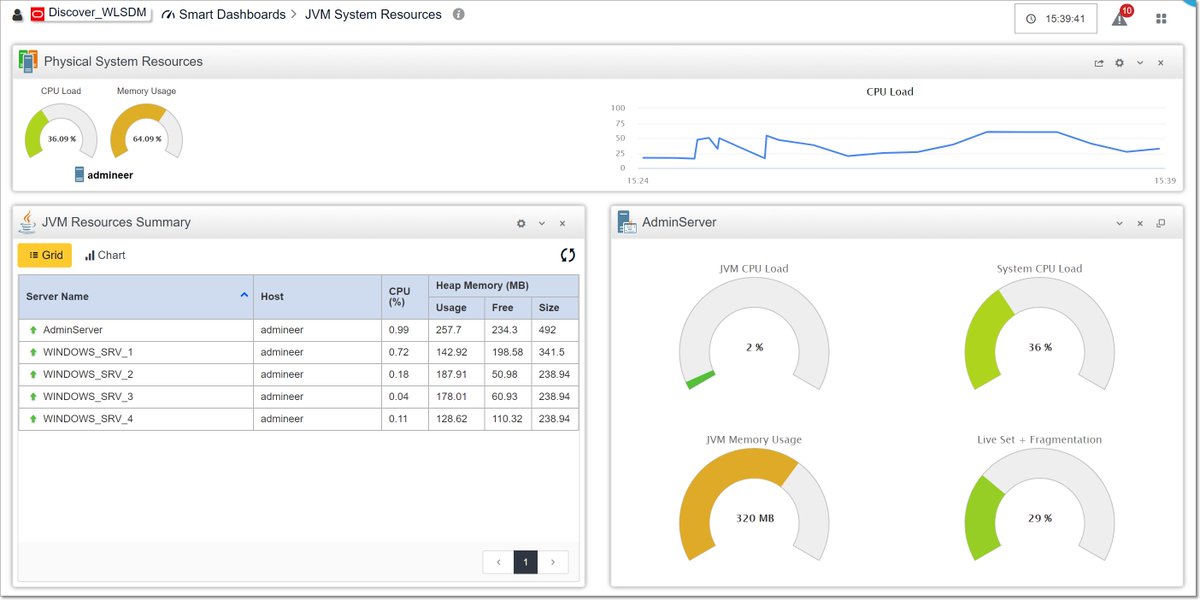Click the CPU Load 36.09 % gauge
Viewport: 1200px width, 600px height.
(x=60, y=133)
